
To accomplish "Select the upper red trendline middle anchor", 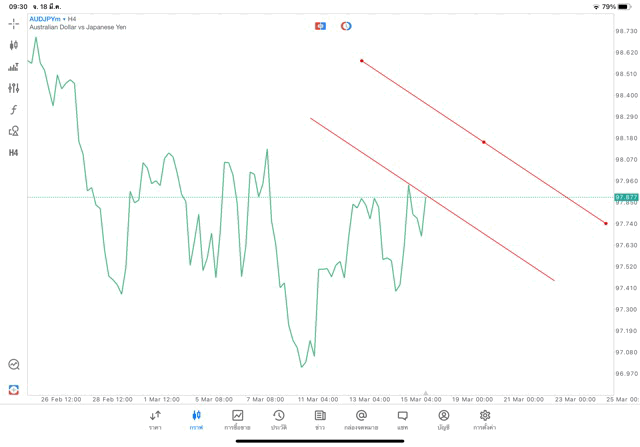I will point(484,142).
